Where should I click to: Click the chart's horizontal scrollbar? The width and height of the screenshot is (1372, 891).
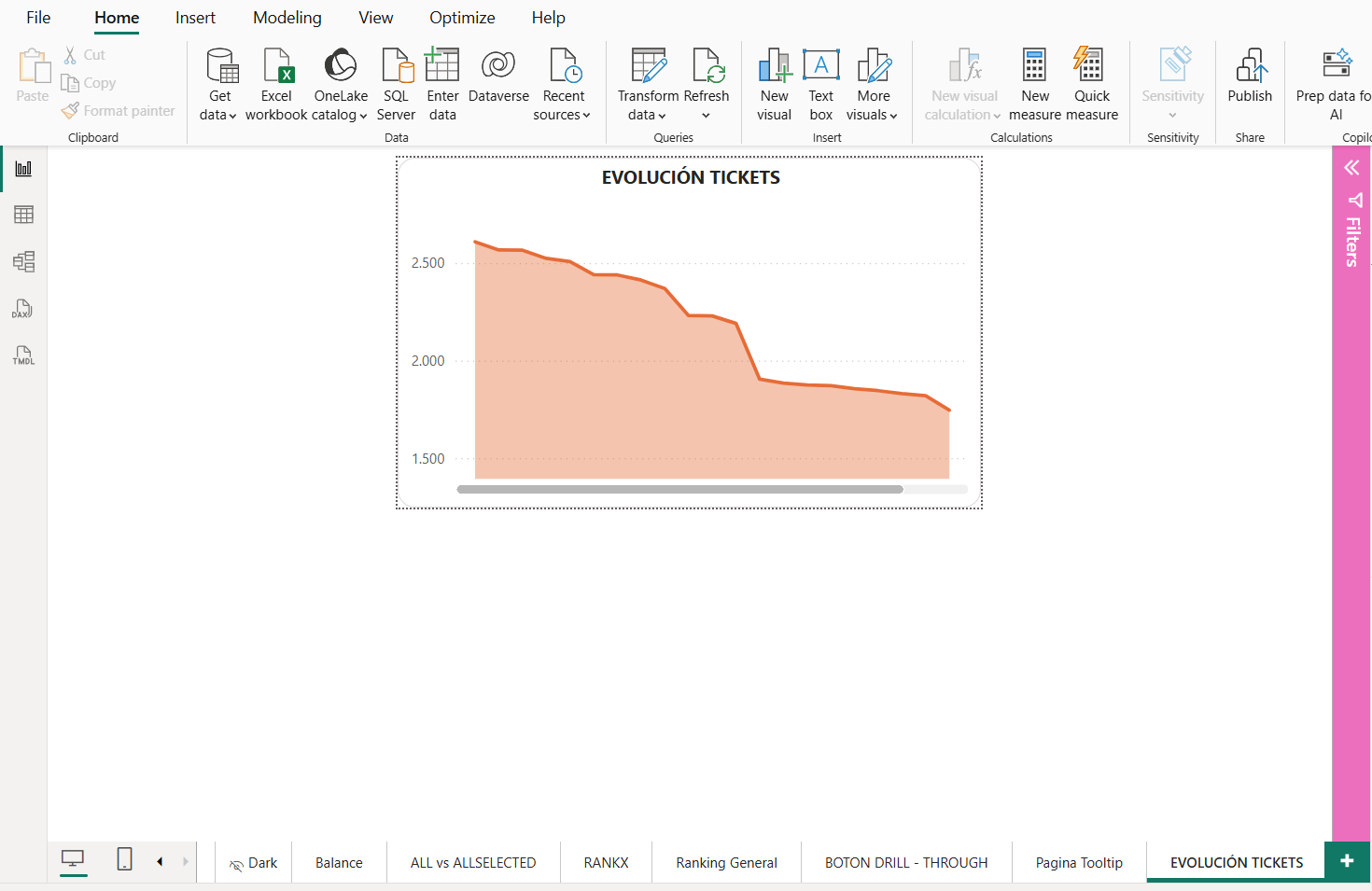coord(679,489)
